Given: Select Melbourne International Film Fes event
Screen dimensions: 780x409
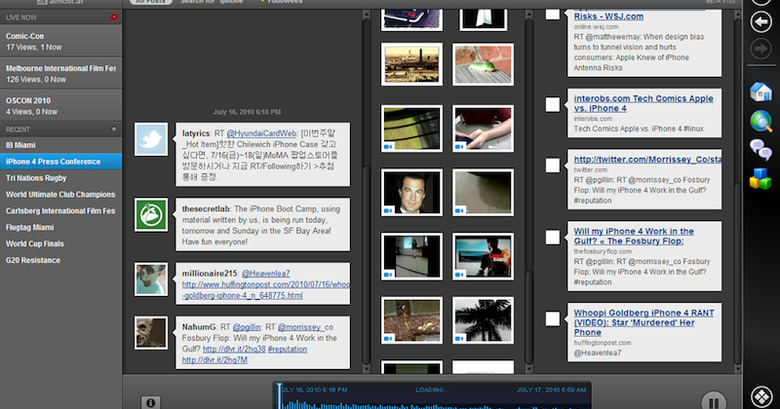Looking at the screenshot, I should click(61, 74).
